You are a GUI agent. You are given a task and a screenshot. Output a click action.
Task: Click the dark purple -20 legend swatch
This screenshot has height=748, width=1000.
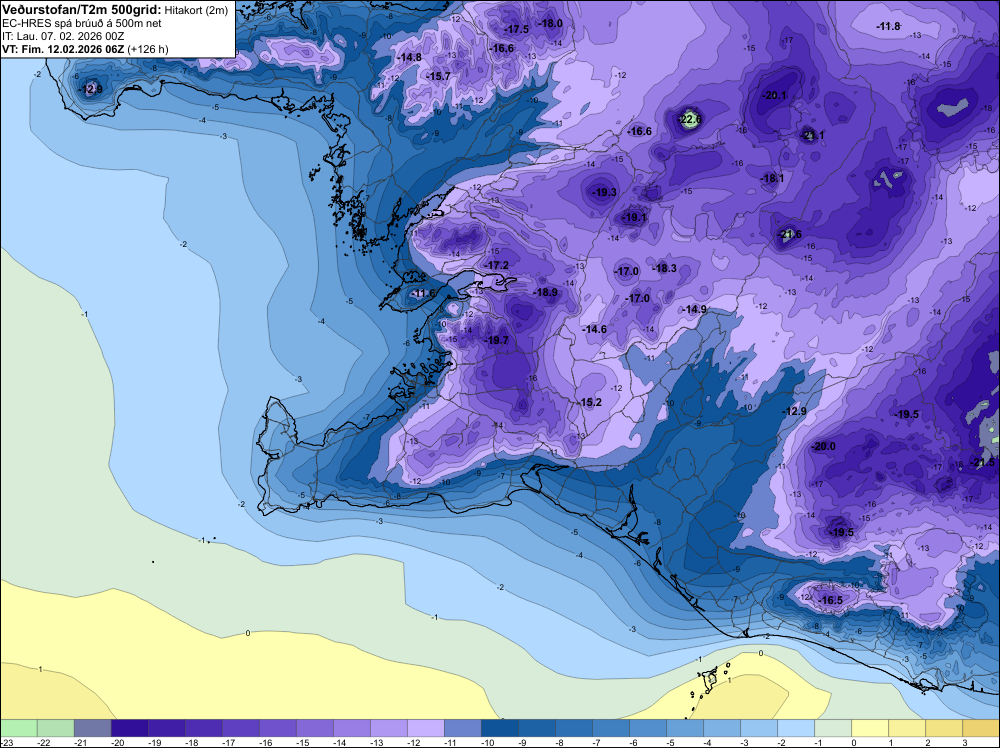[x=130, y=728]
